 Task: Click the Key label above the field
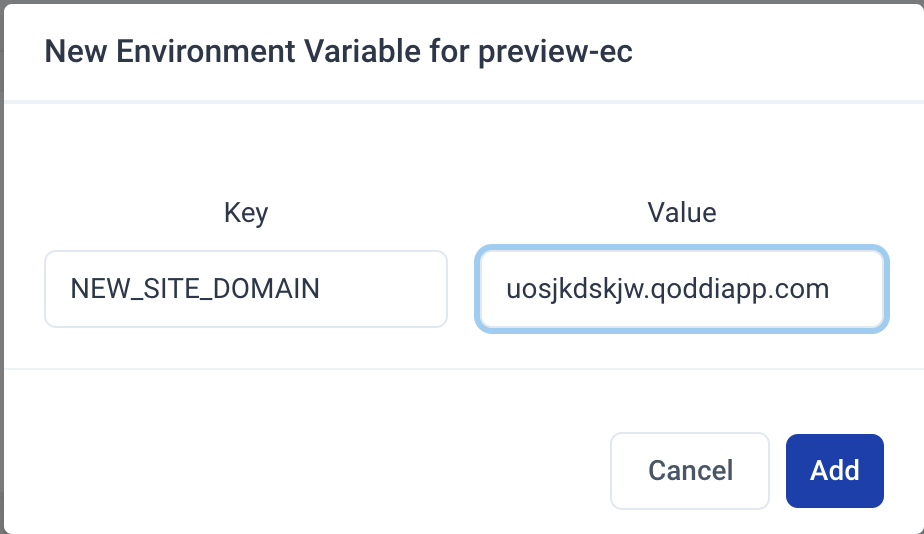tap(246, 212)
